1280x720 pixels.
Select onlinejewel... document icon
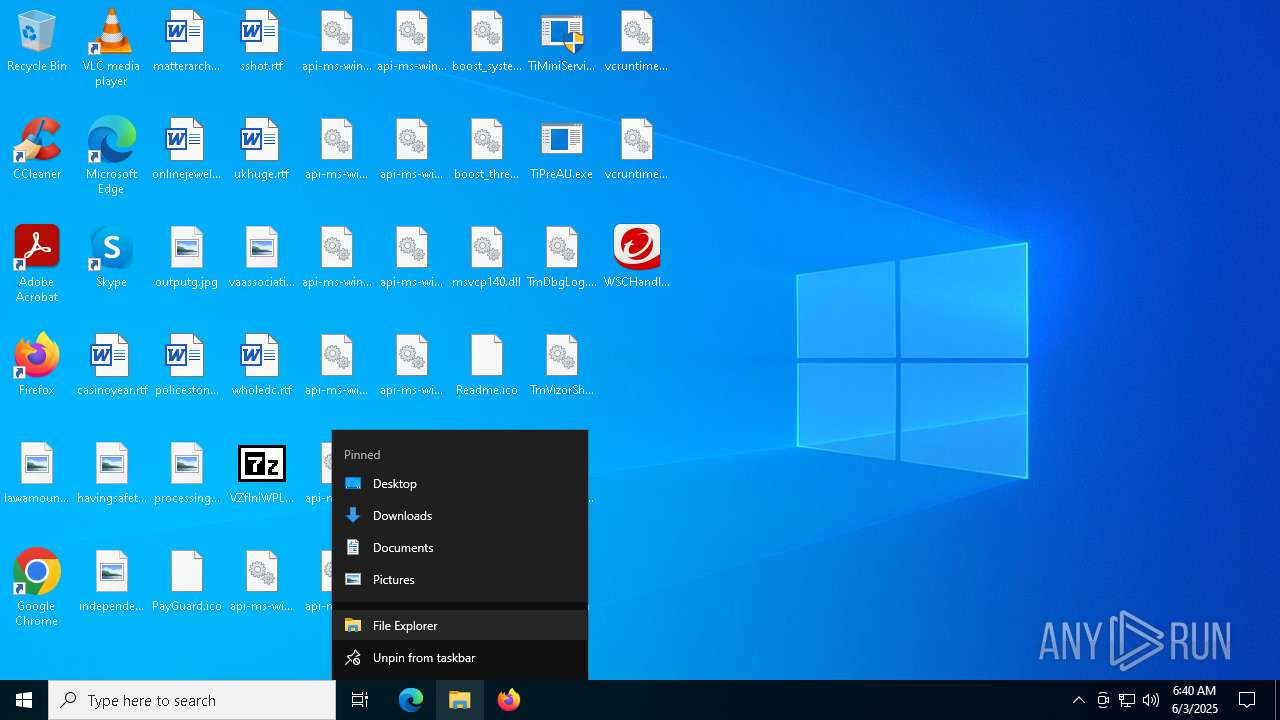coord(186,149)
